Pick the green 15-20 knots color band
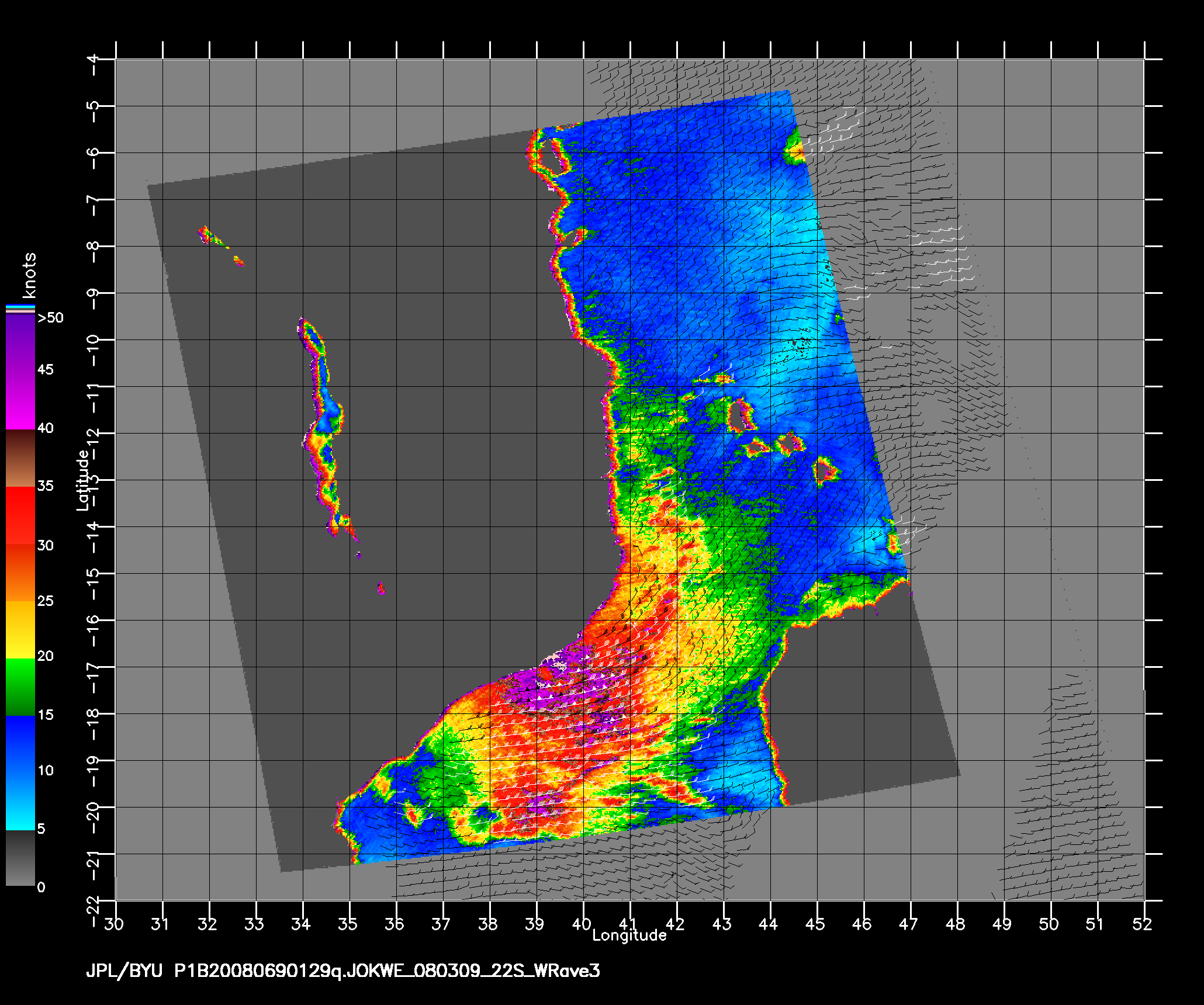 [x=20, y=687]
